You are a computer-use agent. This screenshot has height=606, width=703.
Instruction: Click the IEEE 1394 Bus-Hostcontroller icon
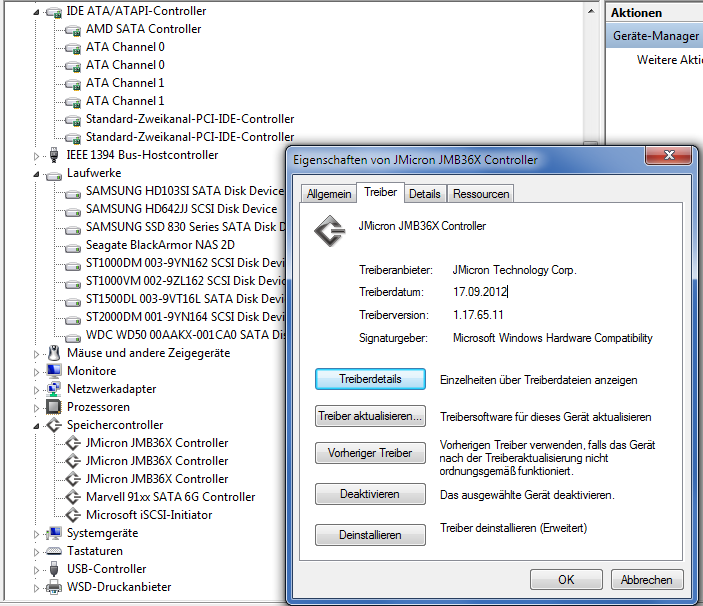tap(54, 155)
